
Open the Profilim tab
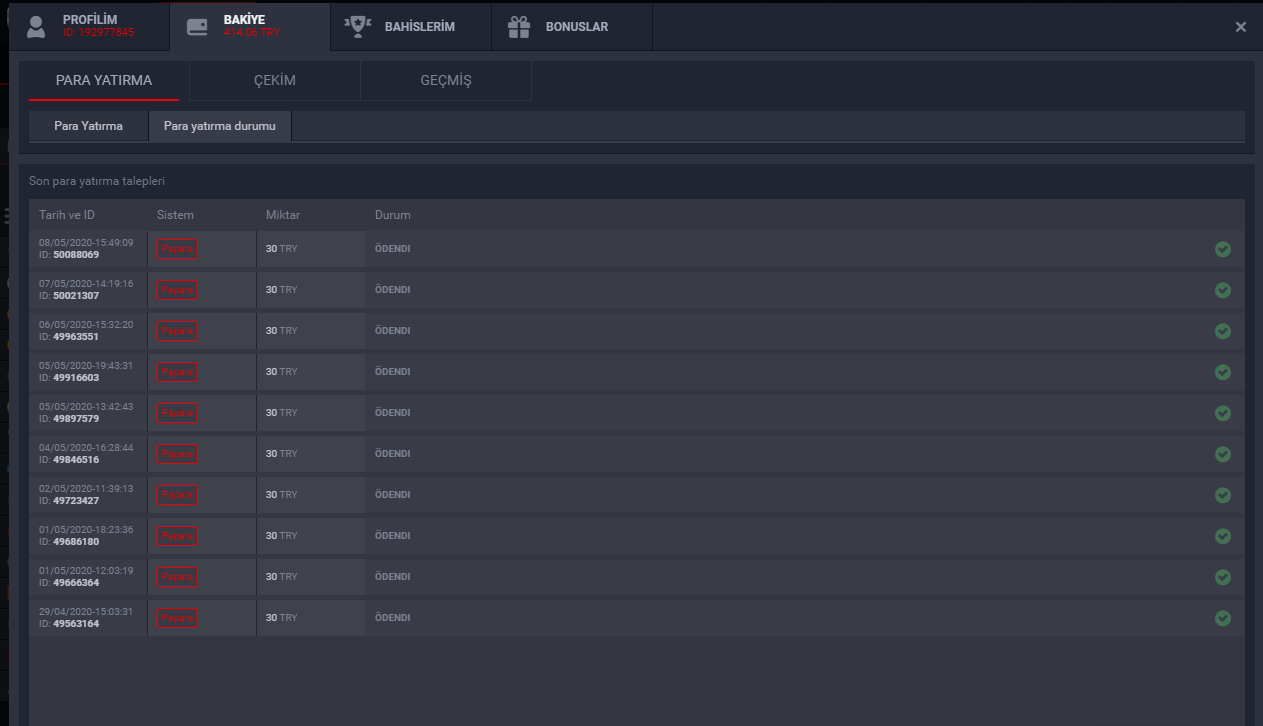point(89,27)
